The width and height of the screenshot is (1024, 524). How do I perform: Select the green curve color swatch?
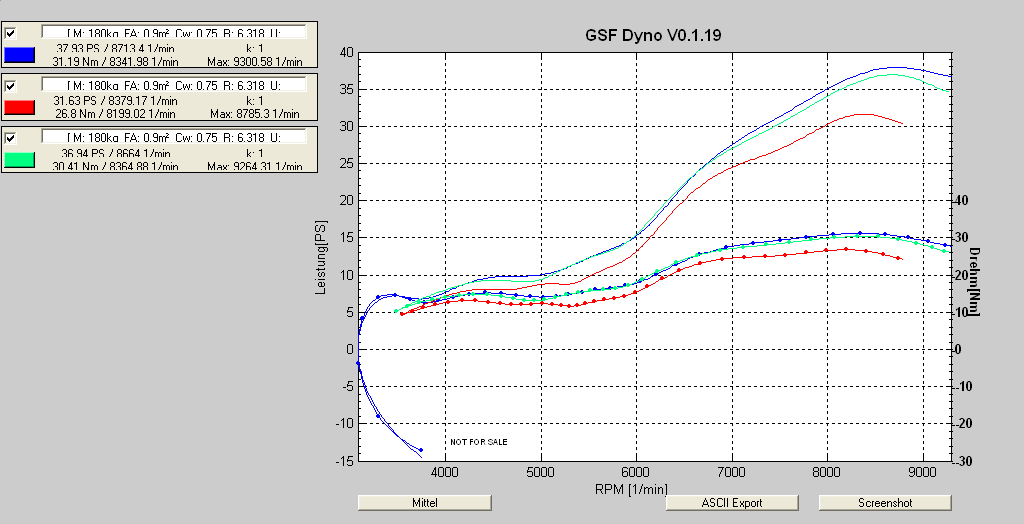coord(20,159)
